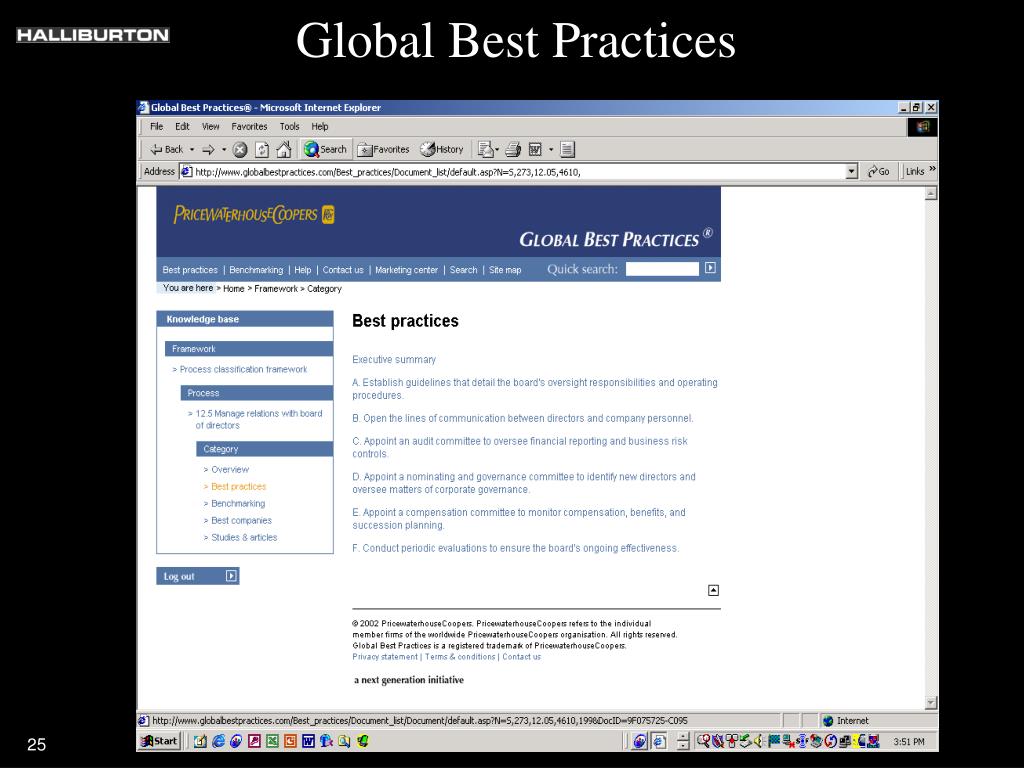Open the Edit button dropdown arrow

click(x=551, y=150)
